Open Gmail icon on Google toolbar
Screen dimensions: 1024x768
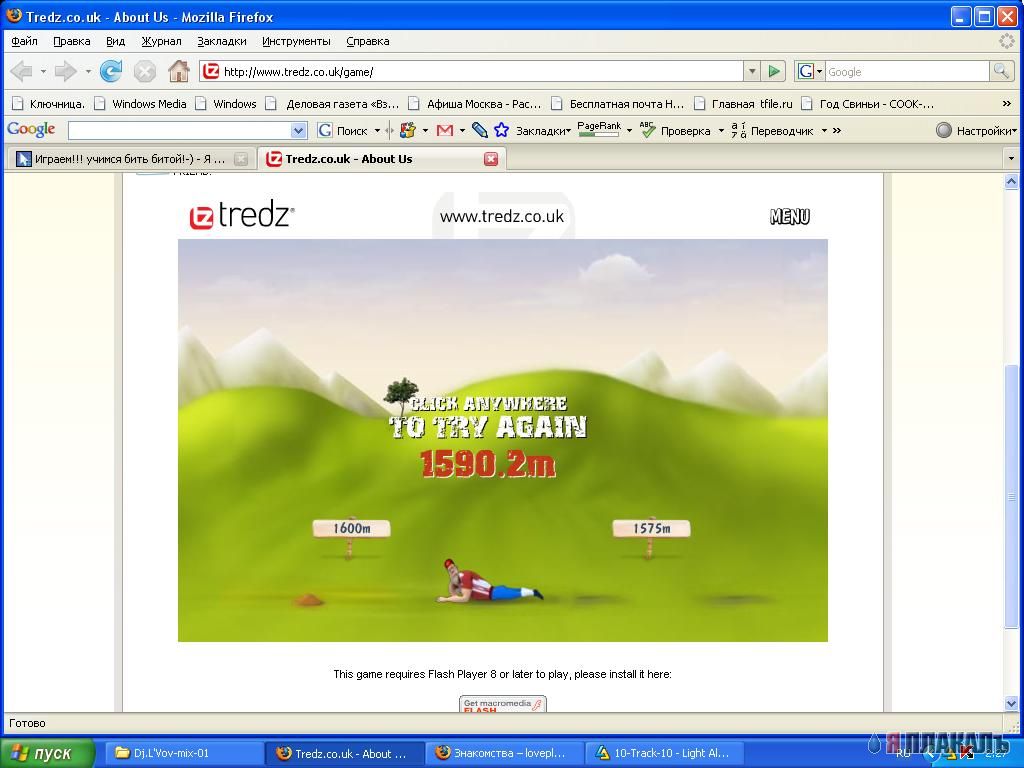(445, 131)
